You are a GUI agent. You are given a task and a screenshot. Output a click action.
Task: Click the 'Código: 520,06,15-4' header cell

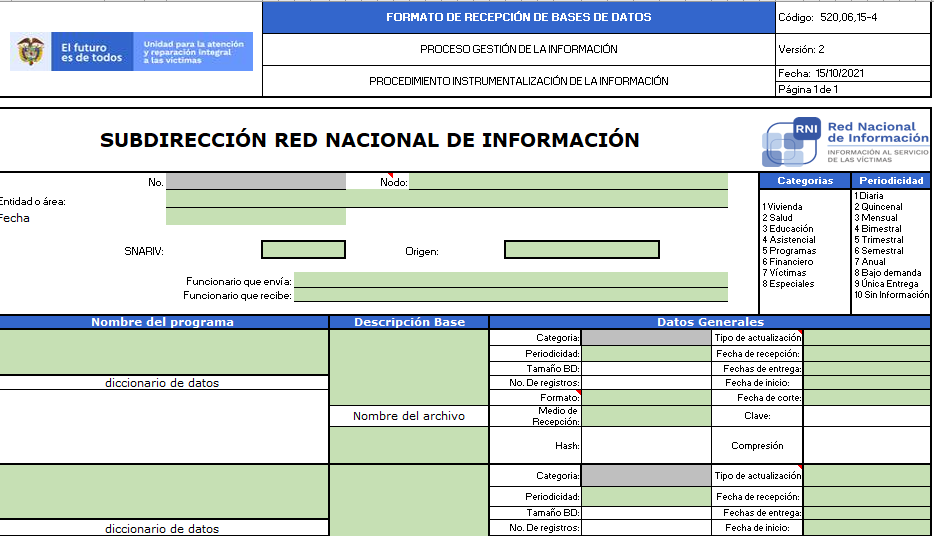pos(853,17)
